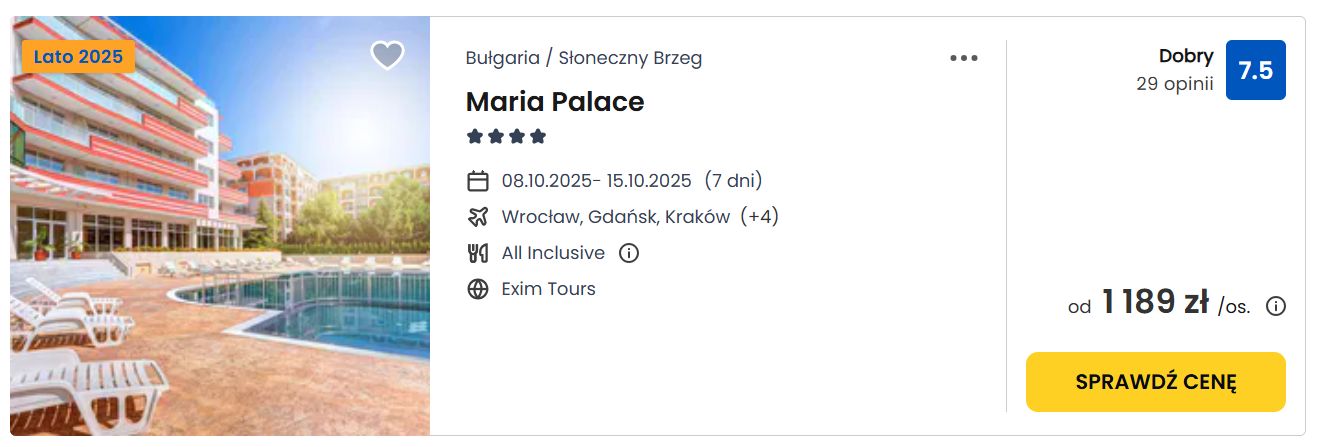The width and height of the screenshot is (1317, 447).
Task: Click the cutlery meal plan icon
Action: 478,253
